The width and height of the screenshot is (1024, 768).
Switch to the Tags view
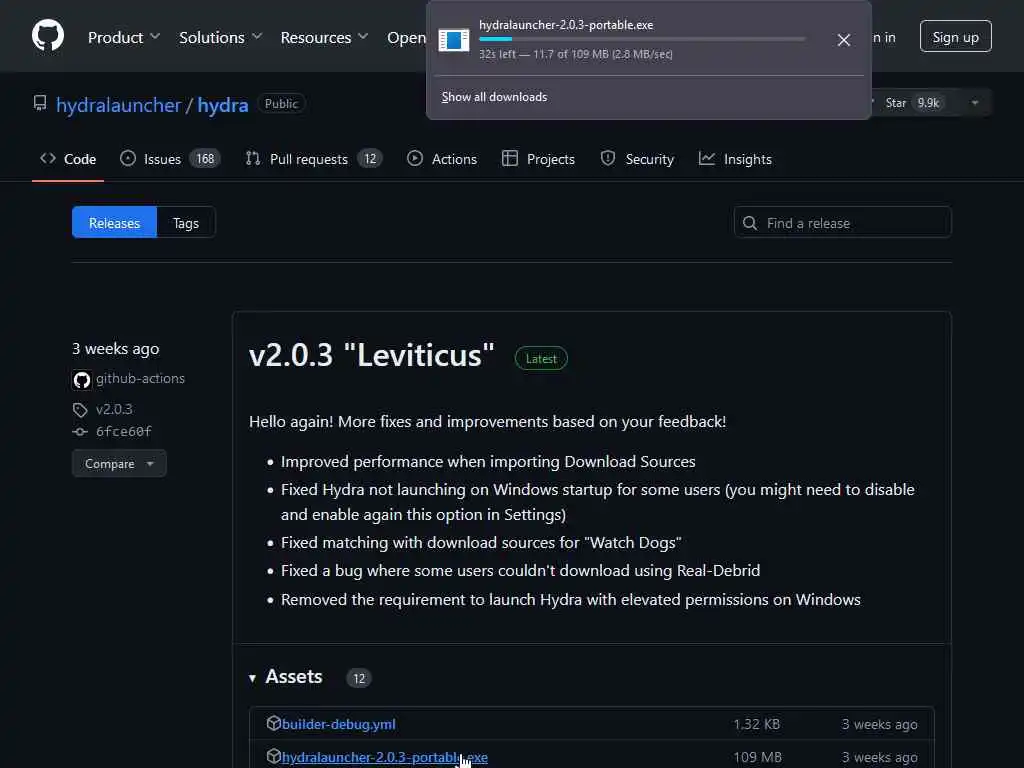[186, 223]
